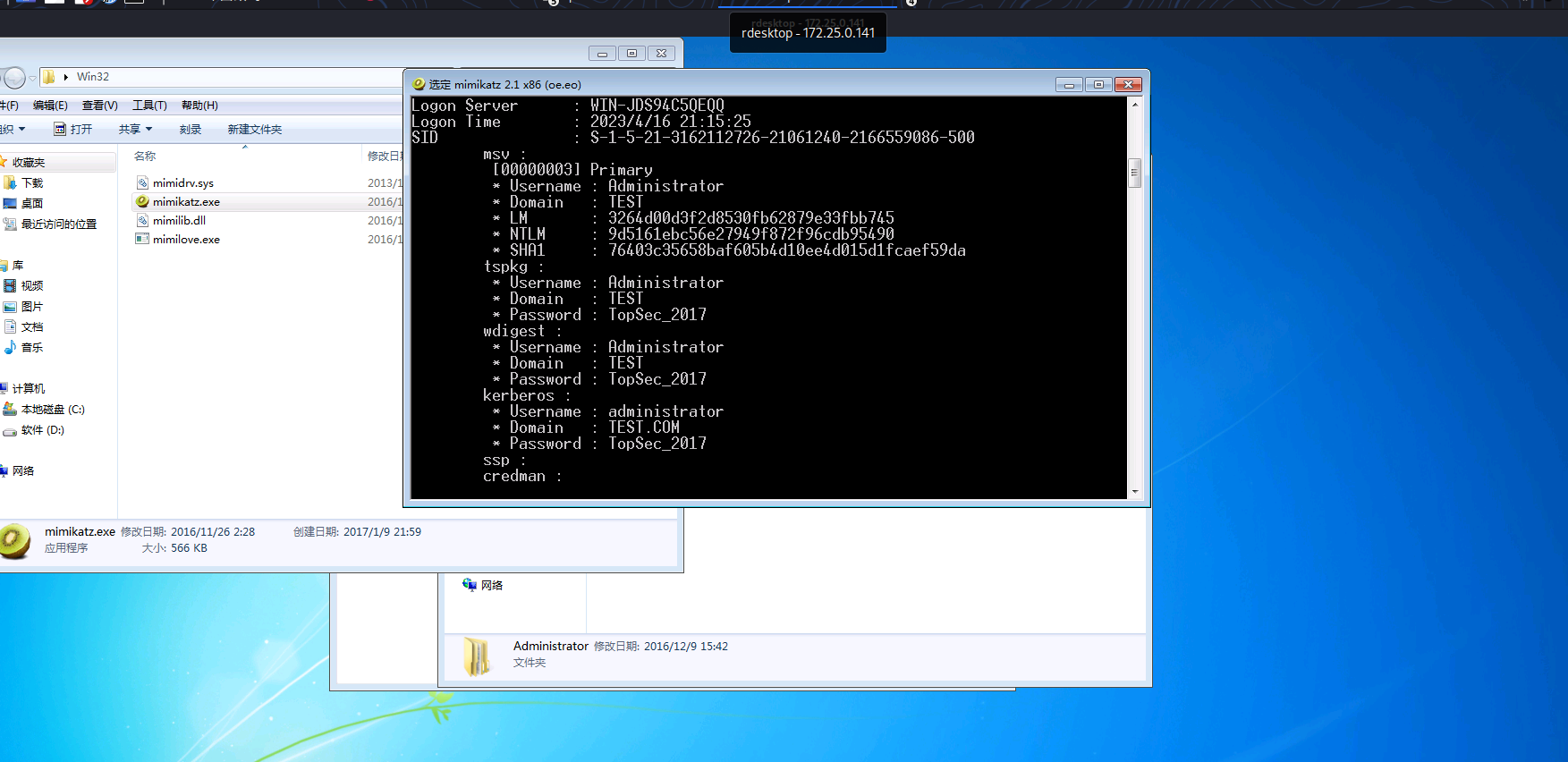Image resolution: width=1568 pixels, height=762 pixels.
Task: Select the 软件 (D:) drive icon
Action: [x=10, y=430]
